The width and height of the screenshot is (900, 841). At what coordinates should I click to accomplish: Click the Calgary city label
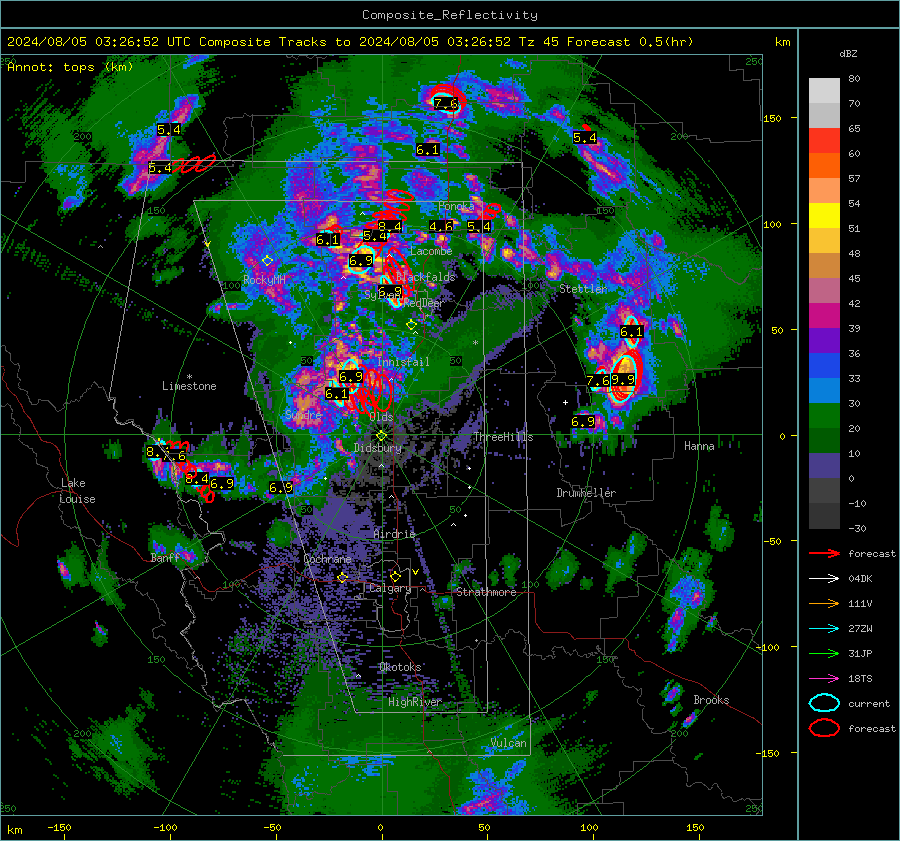(390, 588)
